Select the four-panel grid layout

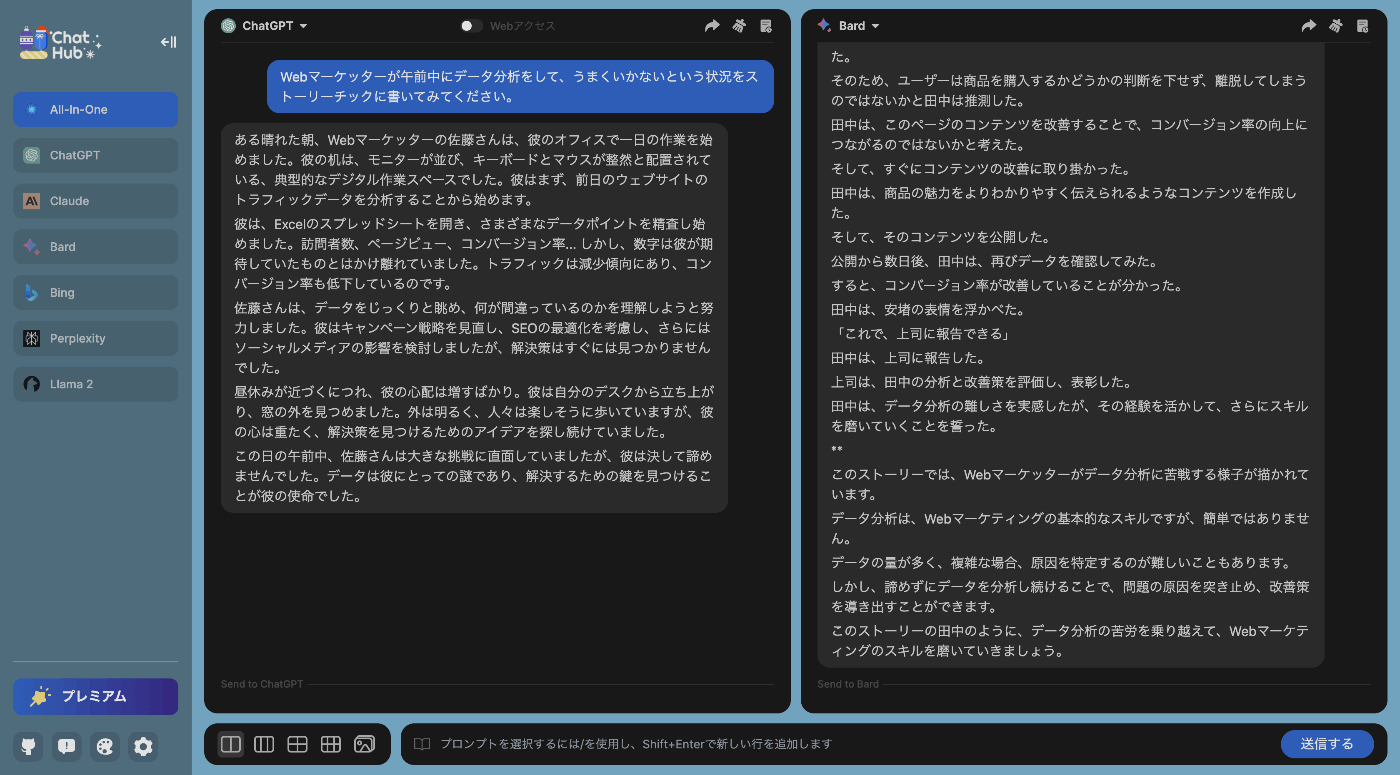click(x=297, y=744)
